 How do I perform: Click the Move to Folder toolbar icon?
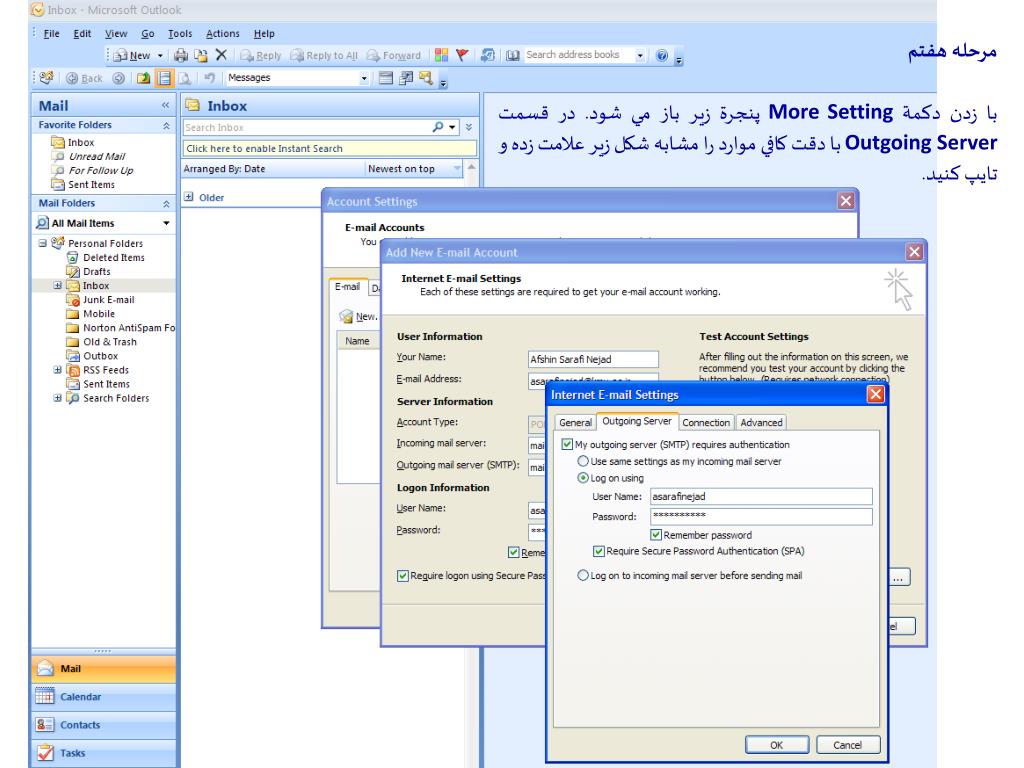pos(201,56)
